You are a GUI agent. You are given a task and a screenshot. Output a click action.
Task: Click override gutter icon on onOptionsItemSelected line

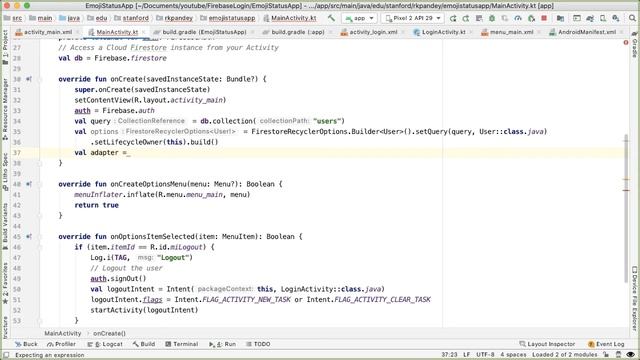point(29,236)
